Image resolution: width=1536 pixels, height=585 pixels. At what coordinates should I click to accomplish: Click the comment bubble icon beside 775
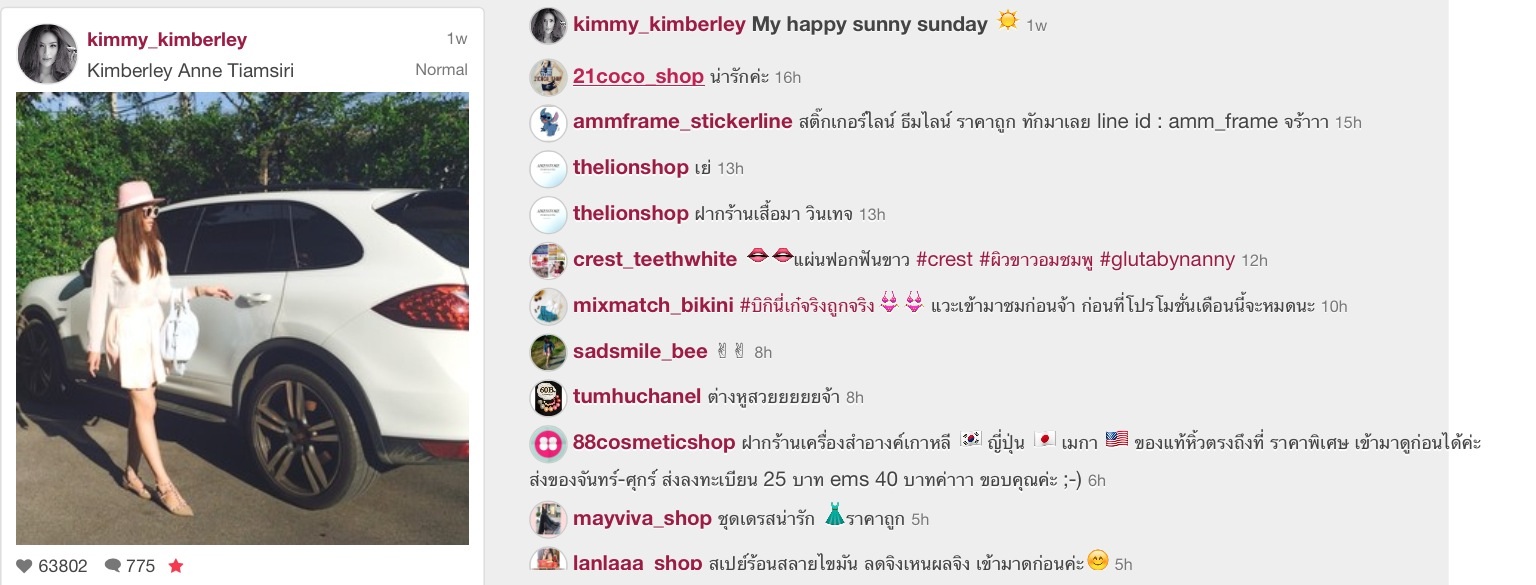[113, 566]
